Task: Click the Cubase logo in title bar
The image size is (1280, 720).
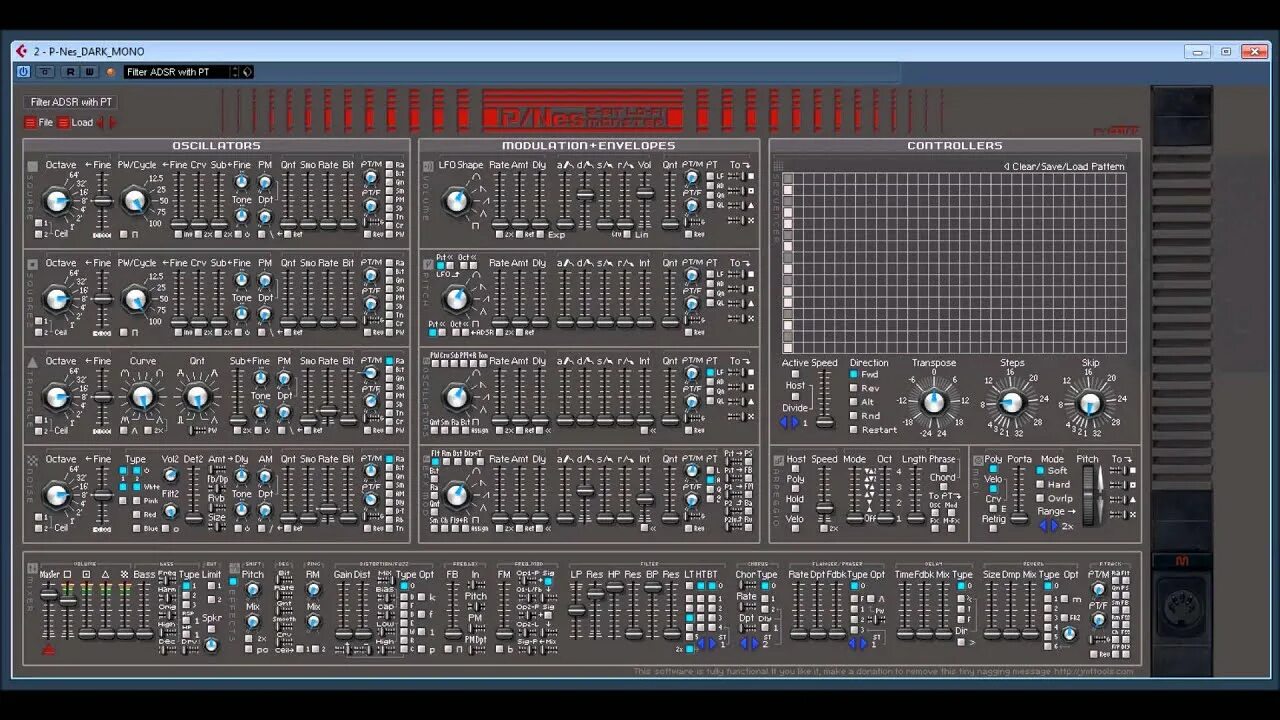Action: (20, 51)
